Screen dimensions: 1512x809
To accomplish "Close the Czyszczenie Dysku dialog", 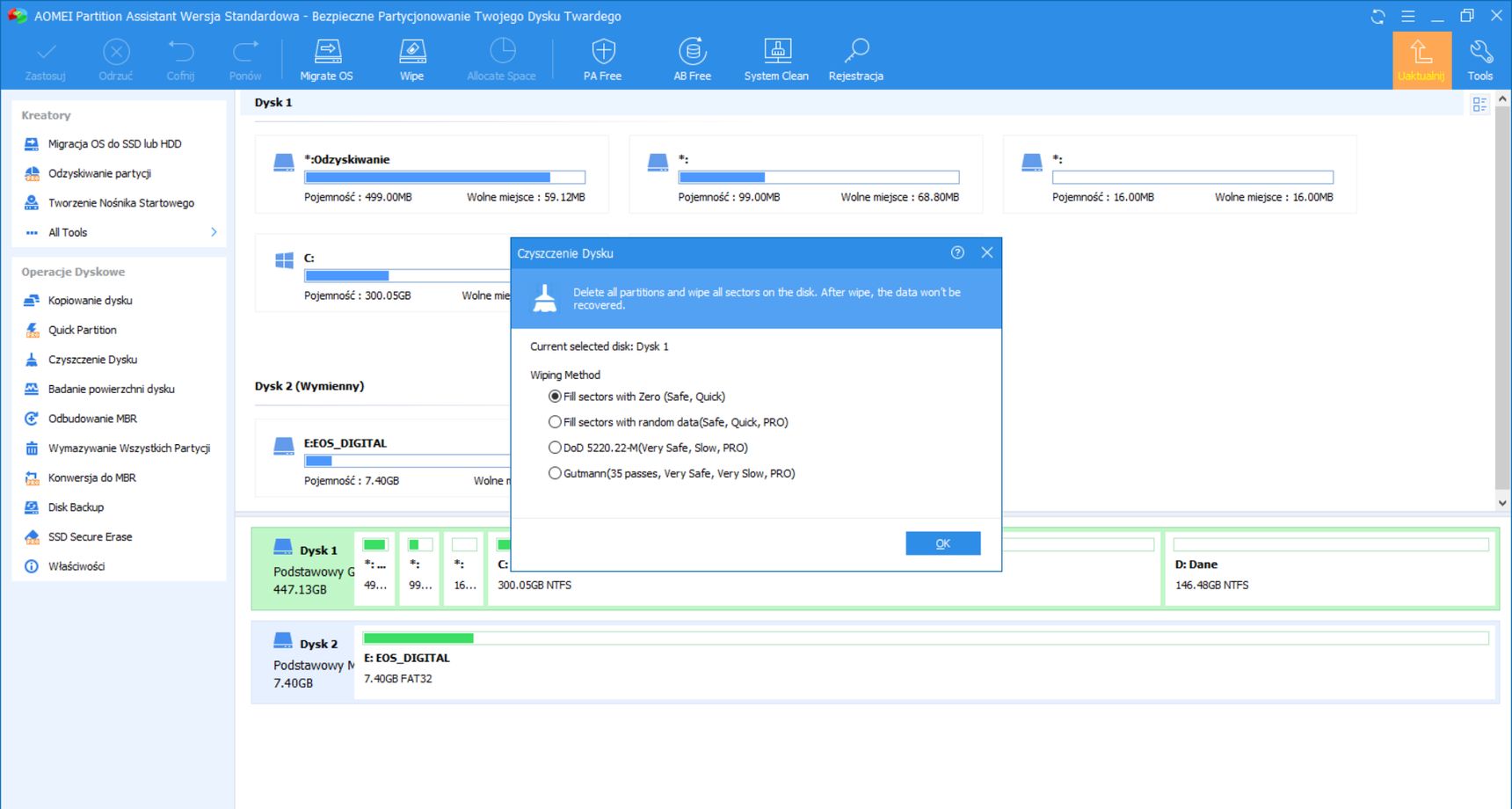I will pyautogui.click(x=987, y=252).
